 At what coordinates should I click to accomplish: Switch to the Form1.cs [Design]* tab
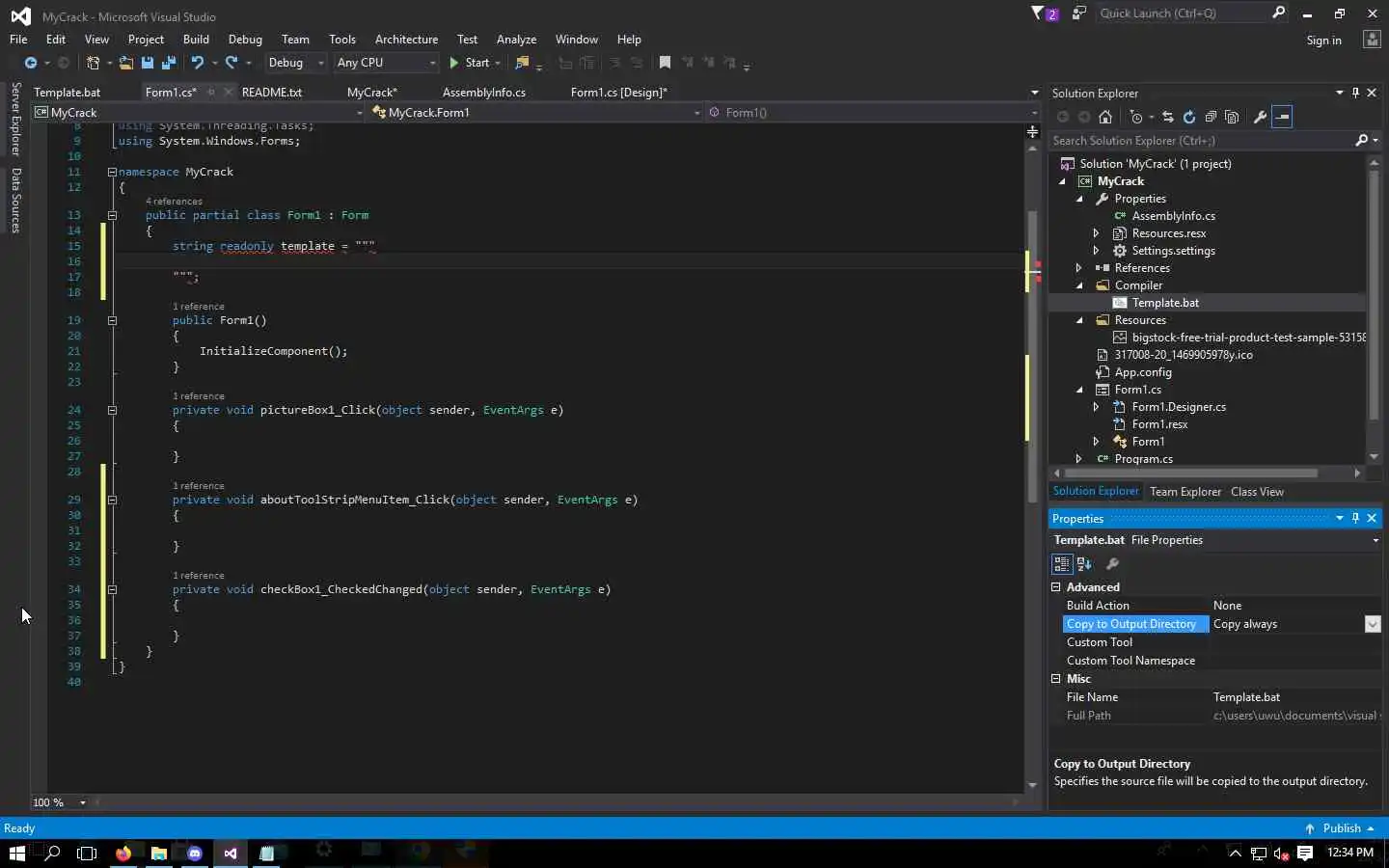point(618,93)
